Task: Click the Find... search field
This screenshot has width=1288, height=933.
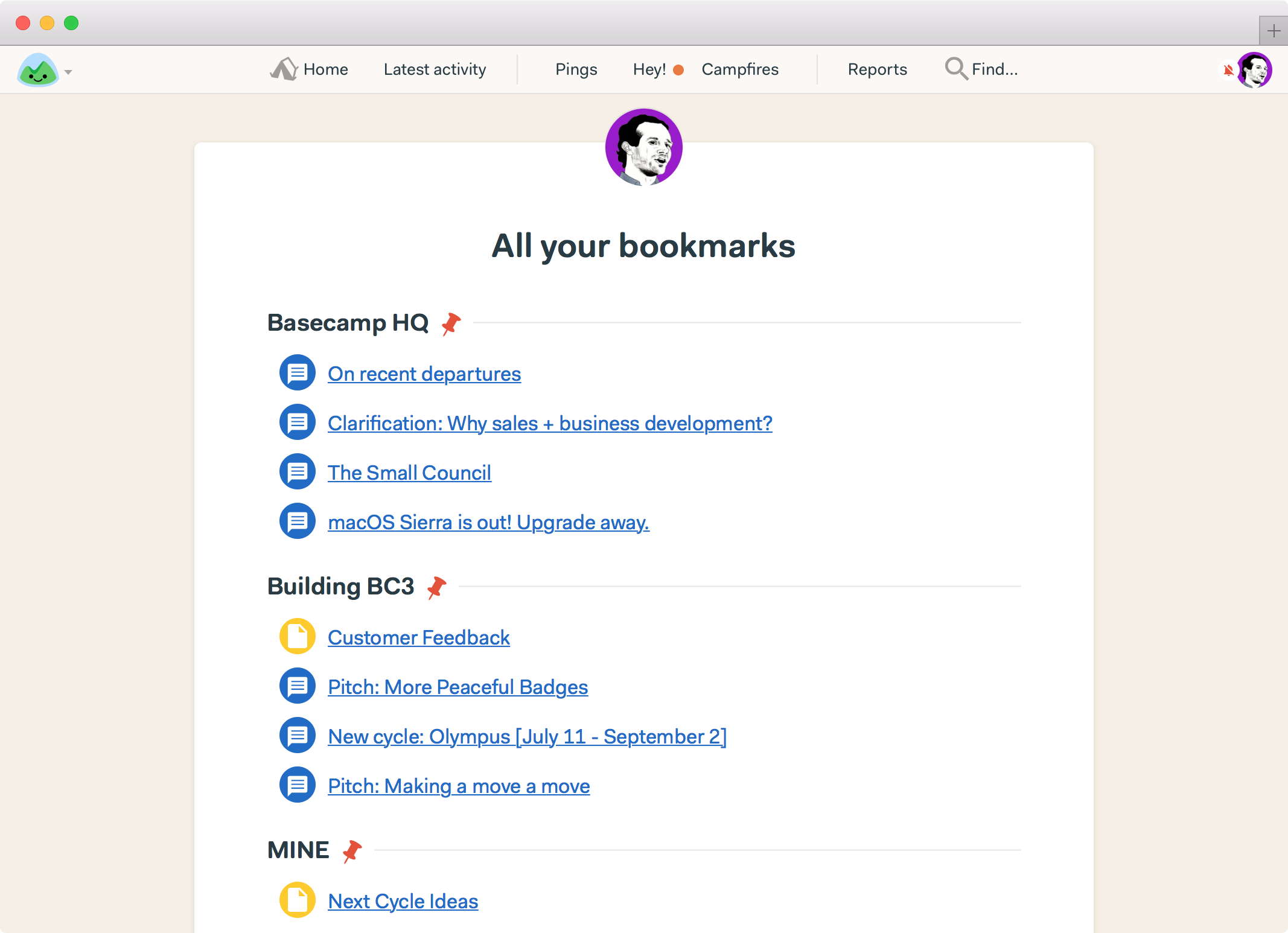Action: [x=994, y=69]
